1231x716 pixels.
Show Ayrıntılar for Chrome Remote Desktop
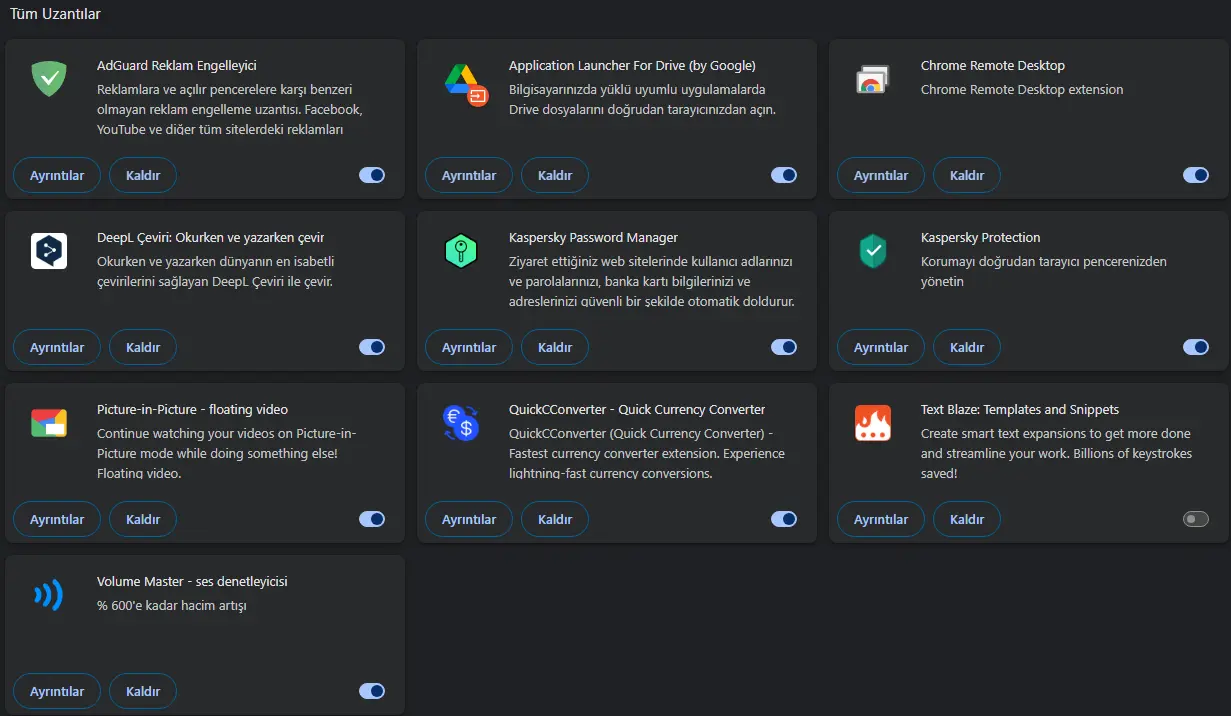click(881, 175)
